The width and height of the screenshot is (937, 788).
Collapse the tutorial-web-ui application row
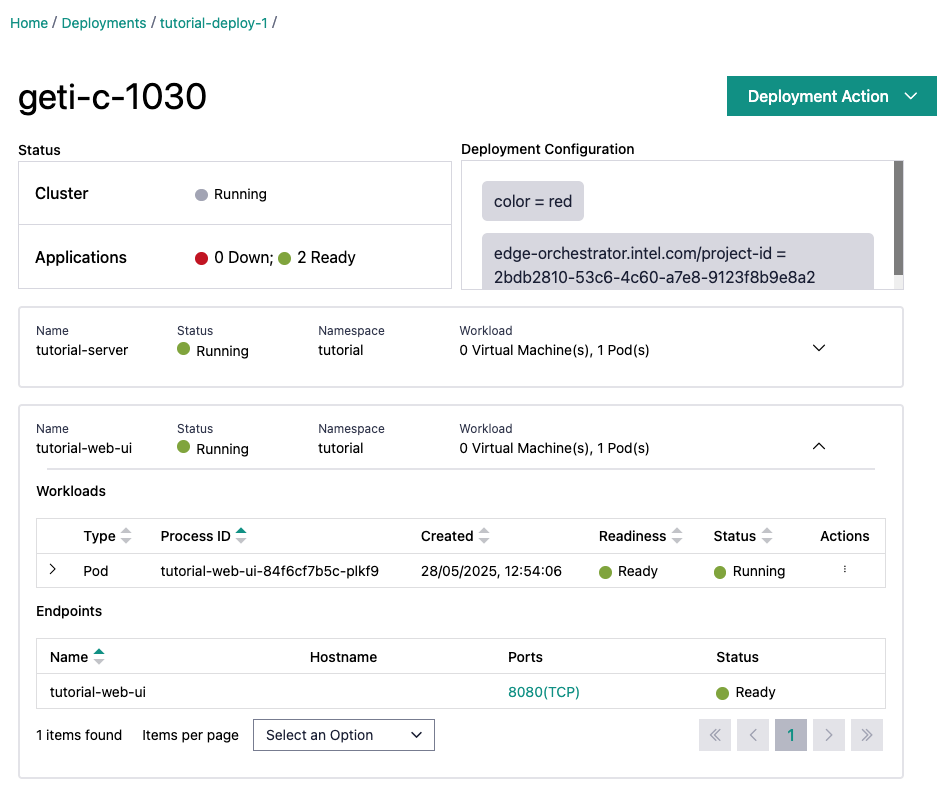819,447
